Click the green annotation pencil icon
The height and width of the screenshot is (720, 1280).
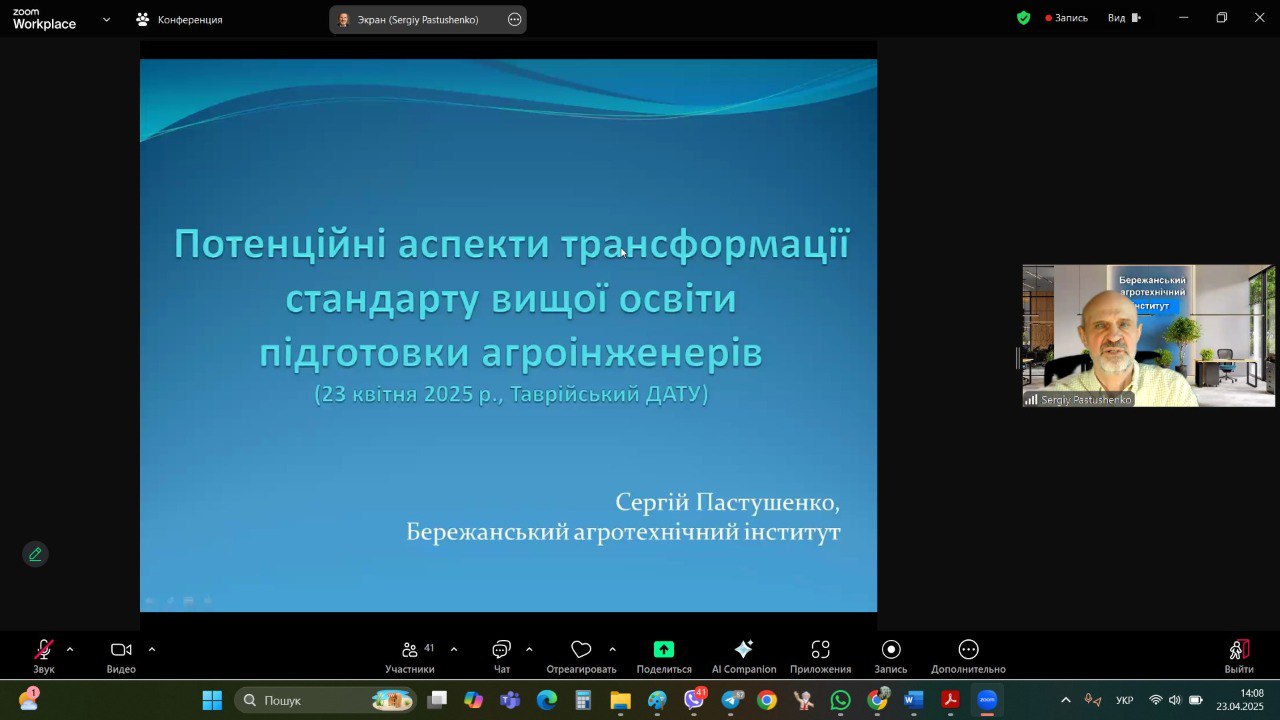(x=35, y=554)
